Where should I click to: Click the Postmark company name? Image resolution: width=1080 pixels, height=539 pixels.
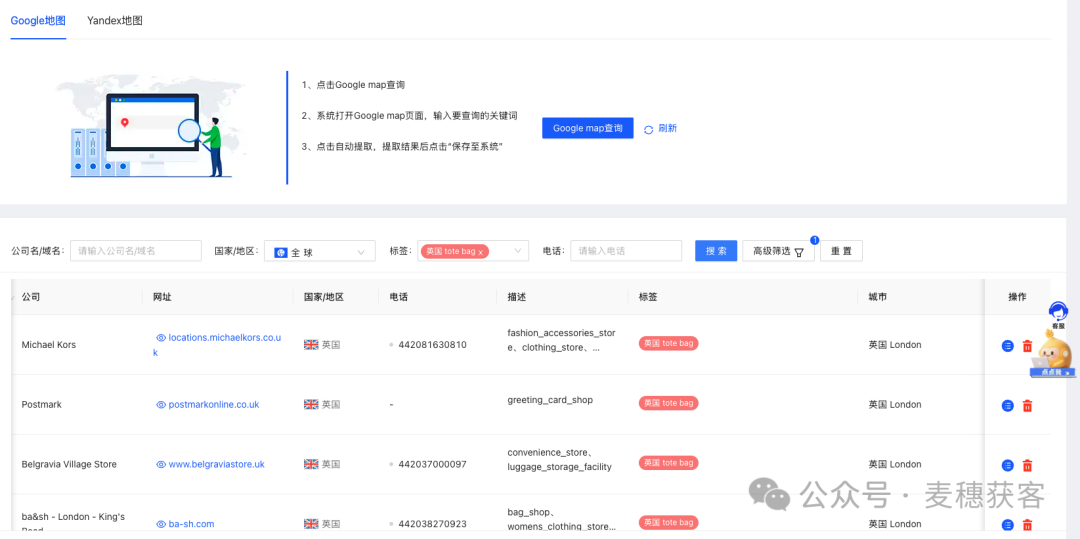(x=41, y=405)
